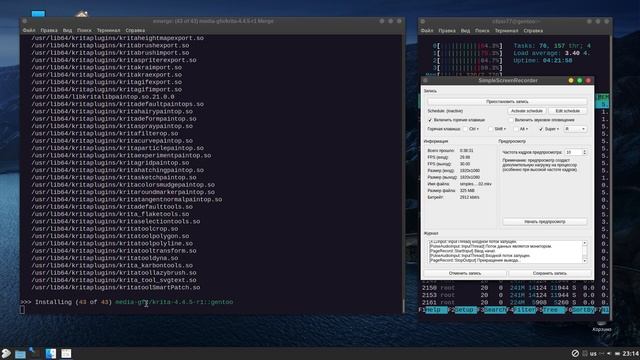The image size is (640, 360).
Task: Click the crossed-circle tray icon
Action: pos(575,353)
